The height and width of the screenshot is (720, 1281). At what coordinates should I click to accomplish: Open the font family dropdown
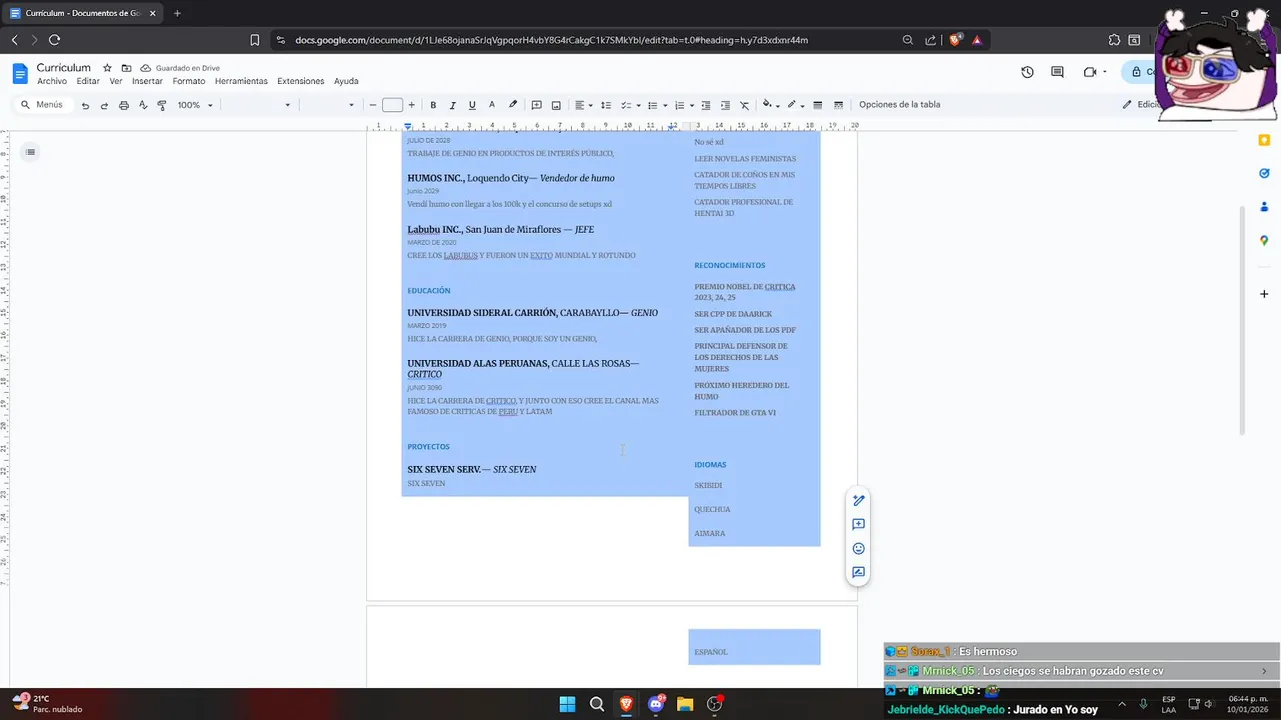click(330, 105)
